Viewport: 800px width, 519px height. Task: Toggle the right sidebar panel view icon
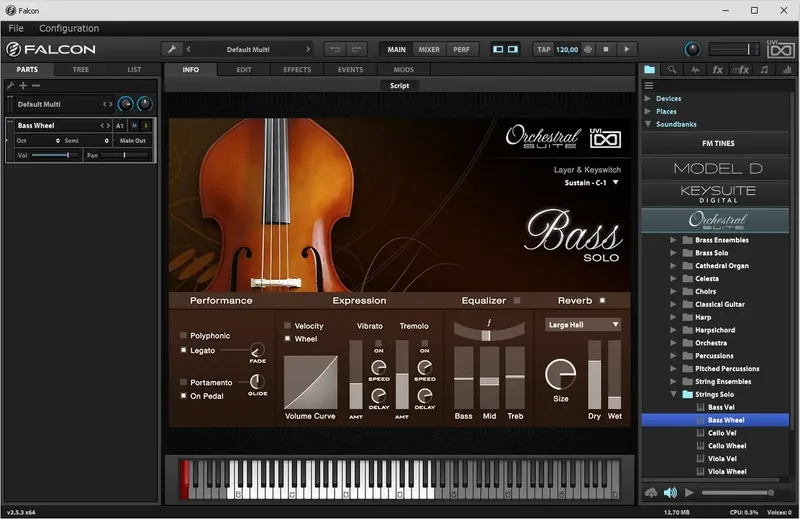click(x=513, y=50)
